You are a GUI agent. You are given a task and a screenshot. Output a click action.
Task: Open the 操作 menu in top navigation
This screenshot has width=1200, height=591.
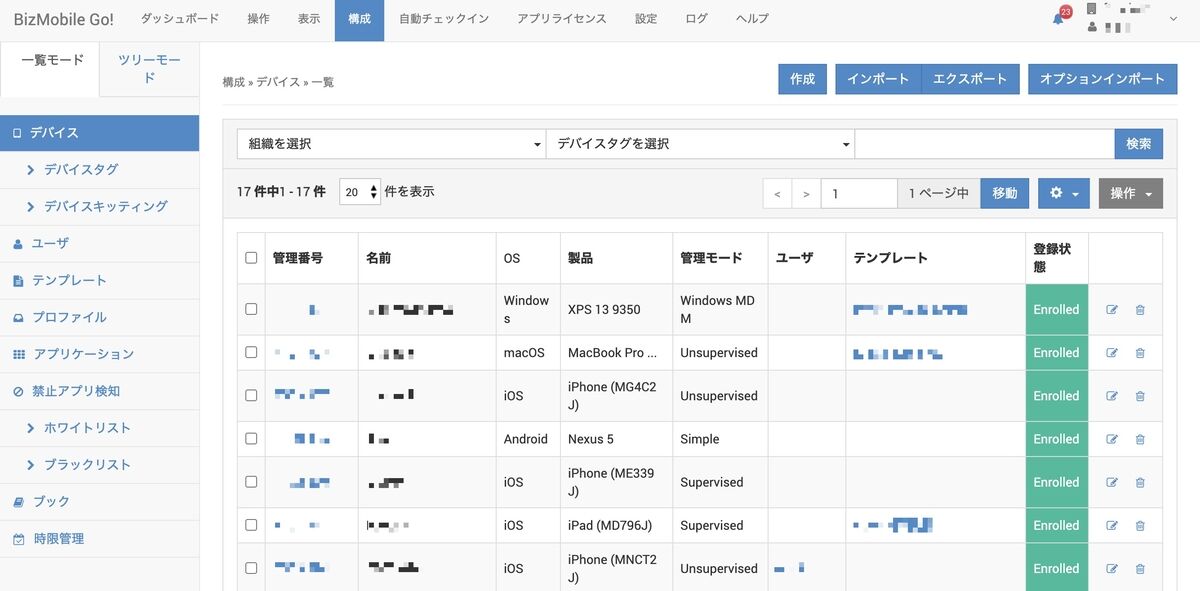[258, 19]
